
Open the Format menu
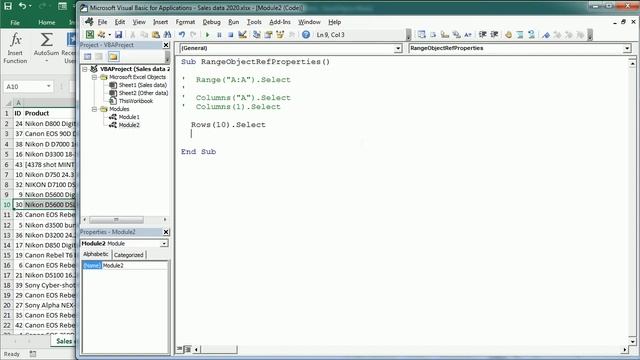pyautogui.click(x=185, y=22)
